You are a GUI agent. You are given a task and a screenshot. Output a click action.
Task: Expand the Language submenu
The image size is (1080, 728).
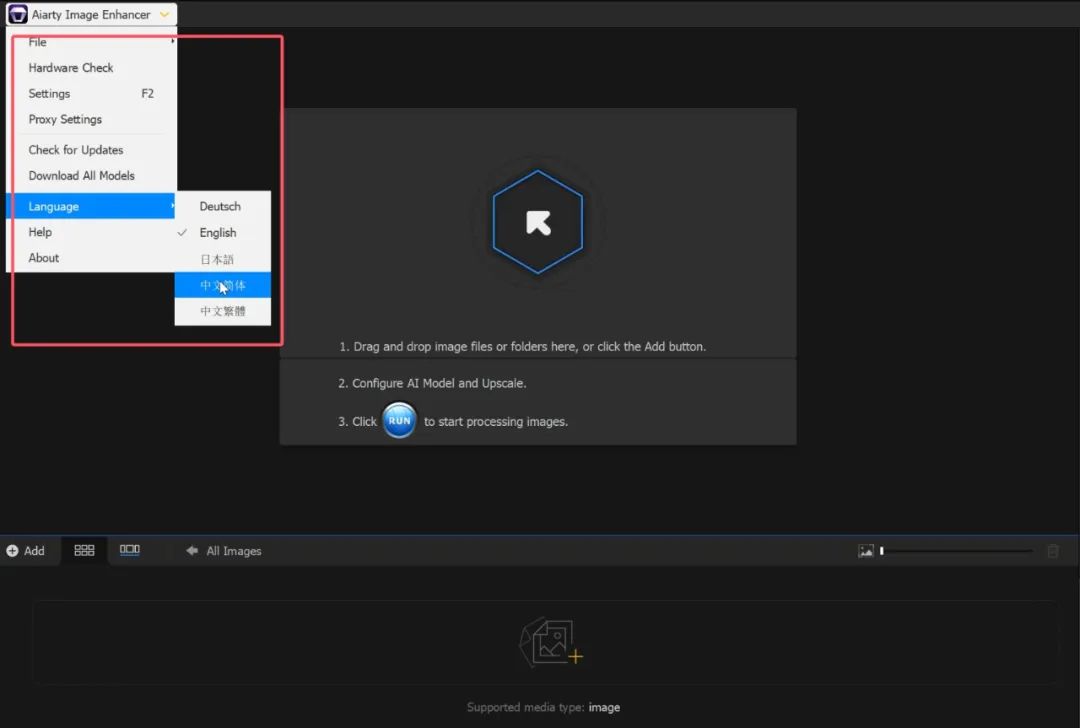click(90, 206)
